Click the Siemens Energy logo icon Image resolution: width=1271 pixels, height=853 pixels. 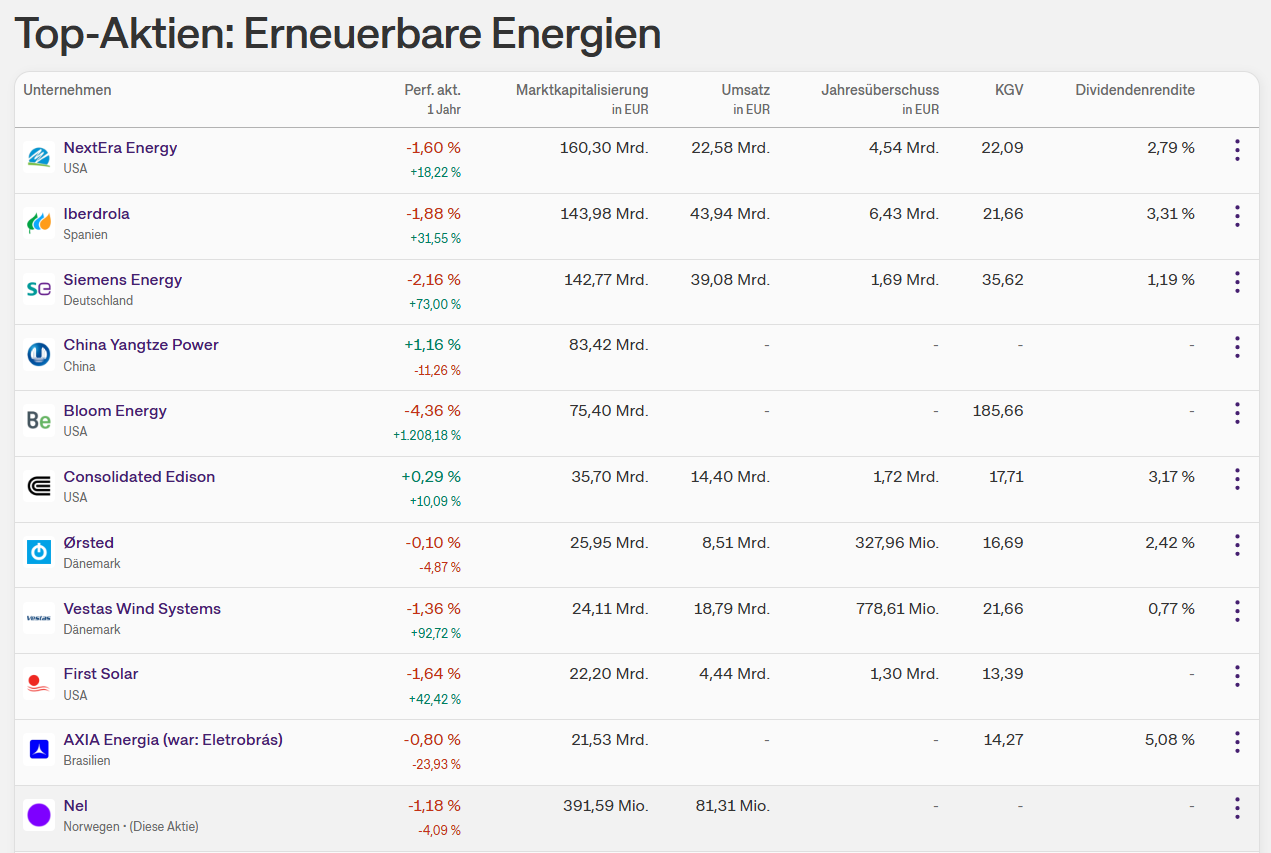(x=39, y=289)
